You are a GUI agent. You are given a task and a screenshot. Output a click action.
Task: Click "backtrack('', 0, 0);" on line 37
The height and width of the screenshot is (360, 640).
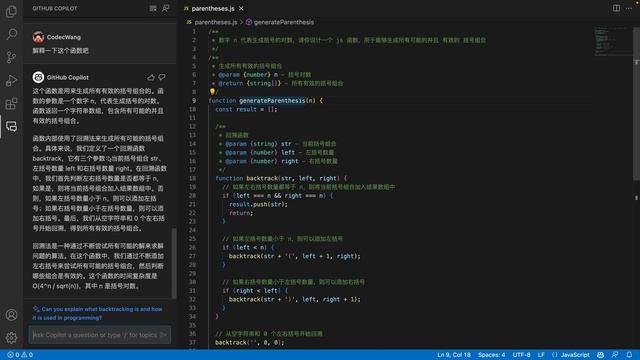point(249,342)
